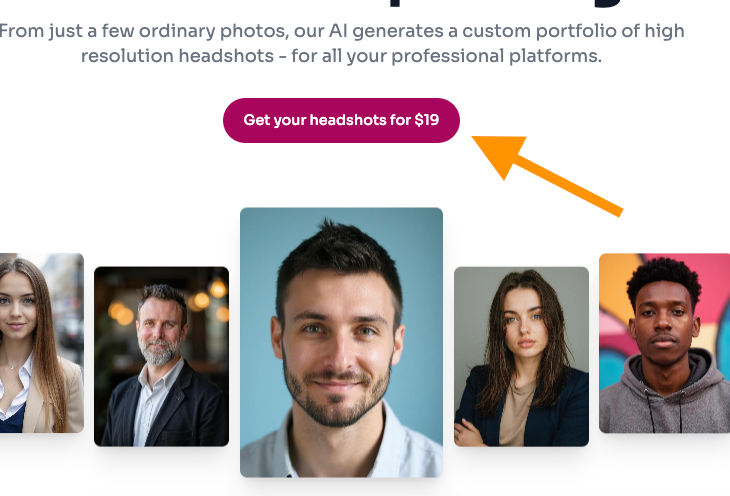Click the "Get your headshots for $19" button
Viewport: 730px width, 496px height.
[x=340, y=120]
